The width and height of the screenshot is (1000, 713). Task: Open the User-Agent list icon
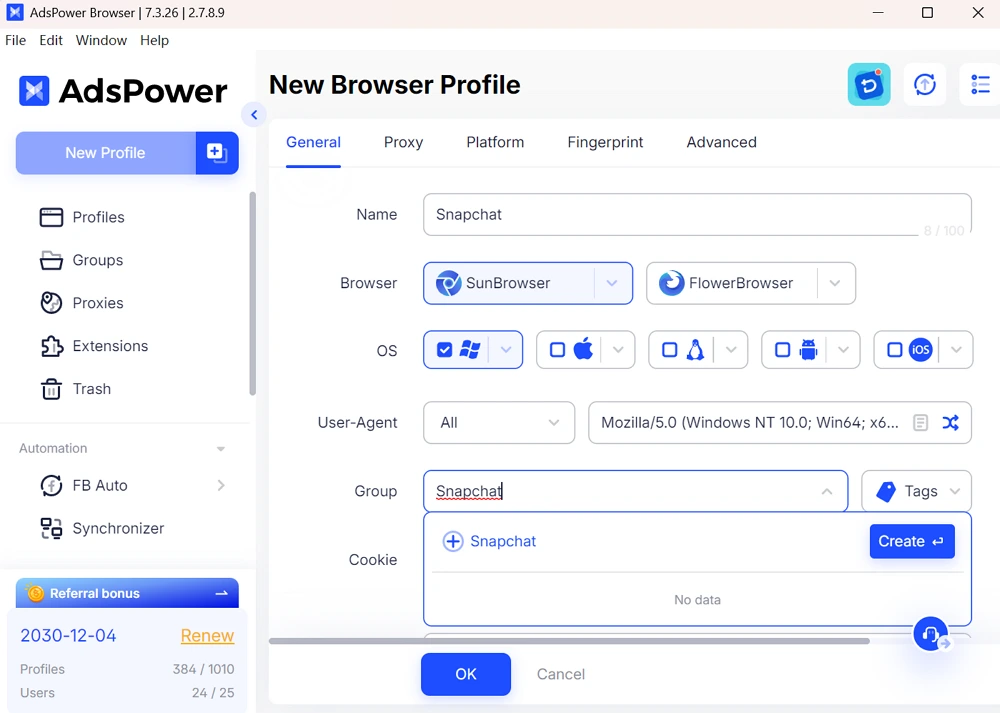(x=920, y=422)
